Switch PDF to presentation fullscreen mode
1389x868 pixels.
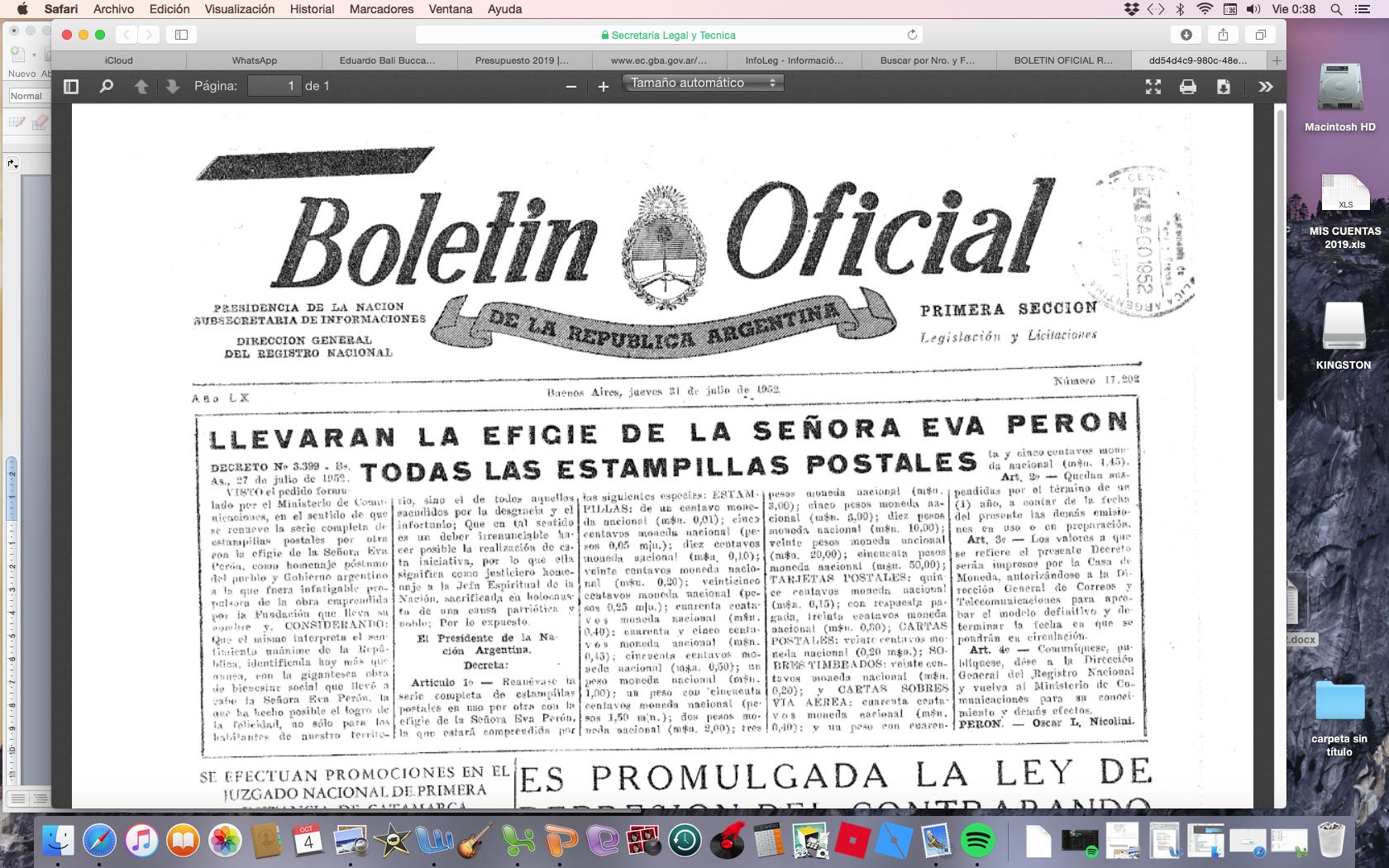pos(1153,87)
